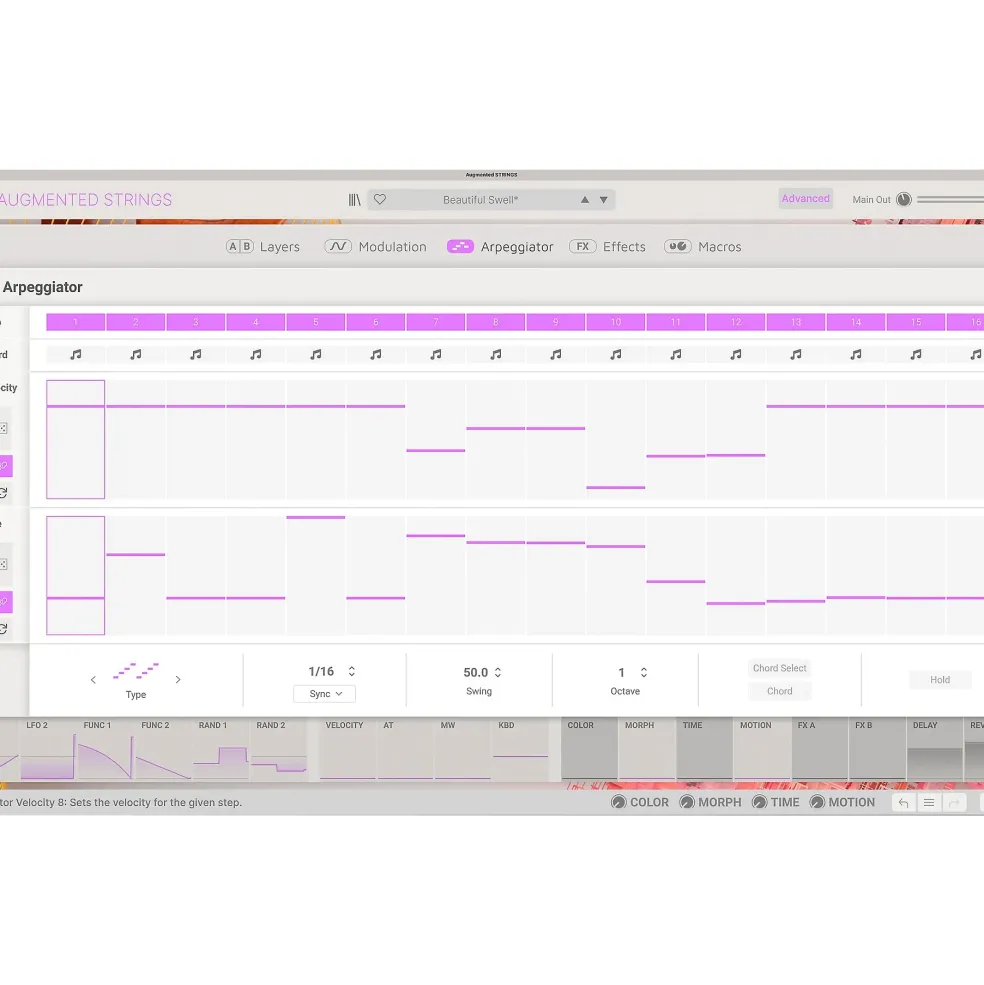The width and height of the screenshot is (984, 985).
Task: Select the Arpeggiator tab
Action: tap(500, 247)
